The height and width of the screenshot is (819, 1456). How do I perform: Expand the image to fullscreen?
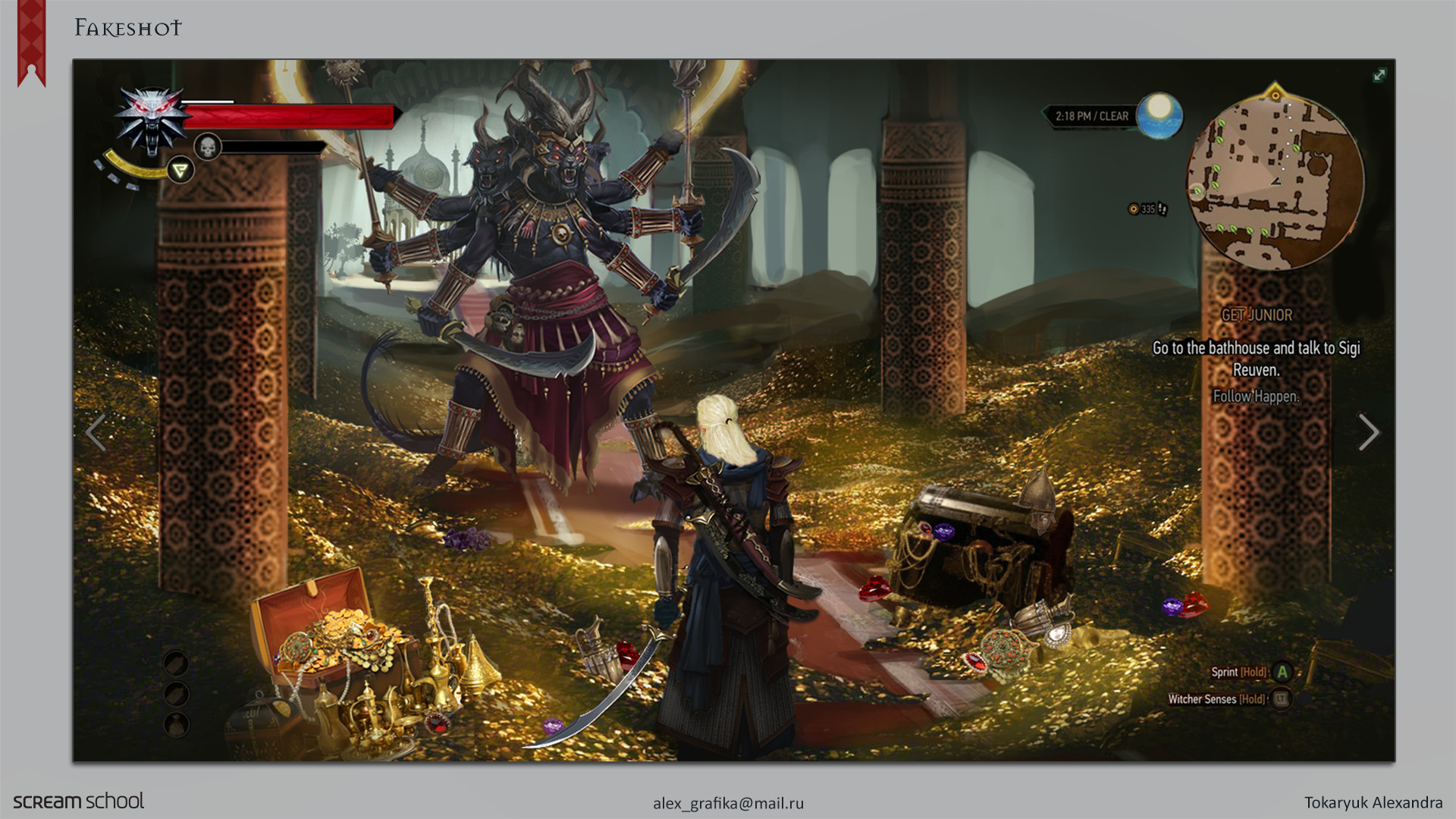pyautogui.click(x=1379, y=74)
